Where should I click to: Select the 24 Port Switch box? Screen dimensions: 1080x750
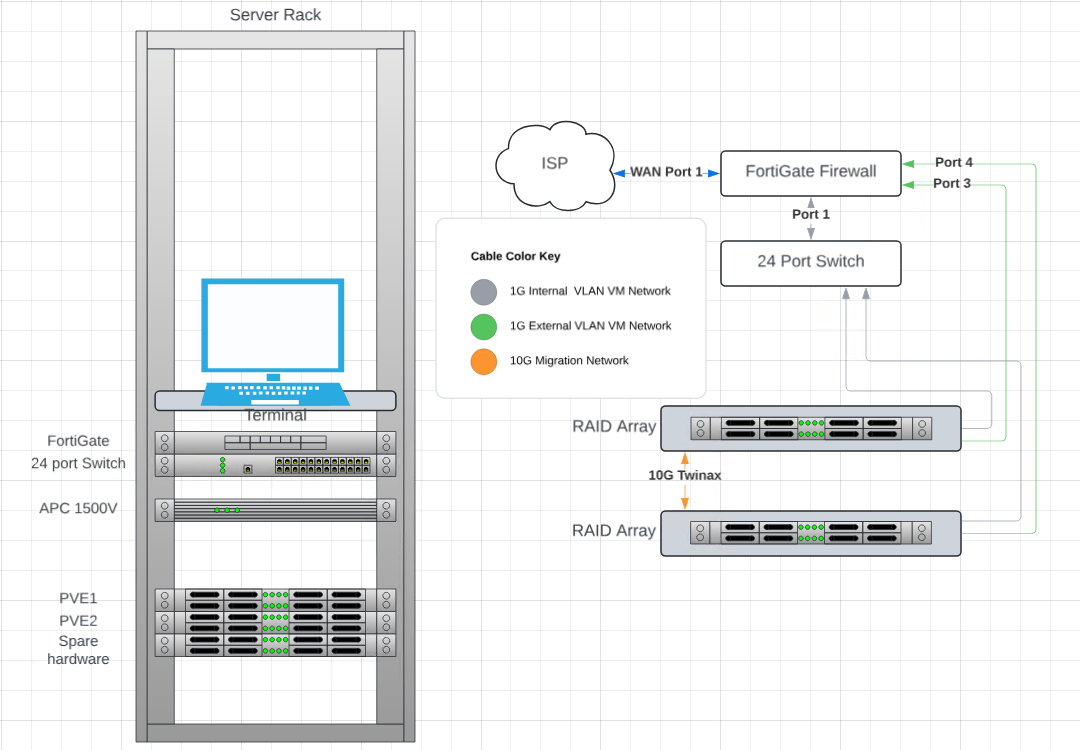pyautogui.click(x=811, y=262)
